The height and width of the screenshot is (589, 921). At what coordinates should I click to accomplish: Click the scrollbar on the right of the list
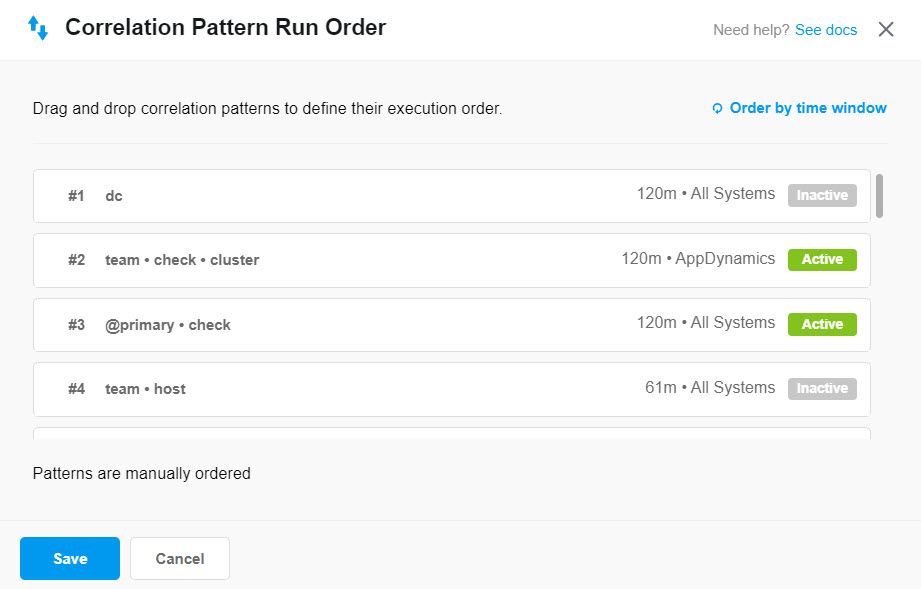point(879,197)
